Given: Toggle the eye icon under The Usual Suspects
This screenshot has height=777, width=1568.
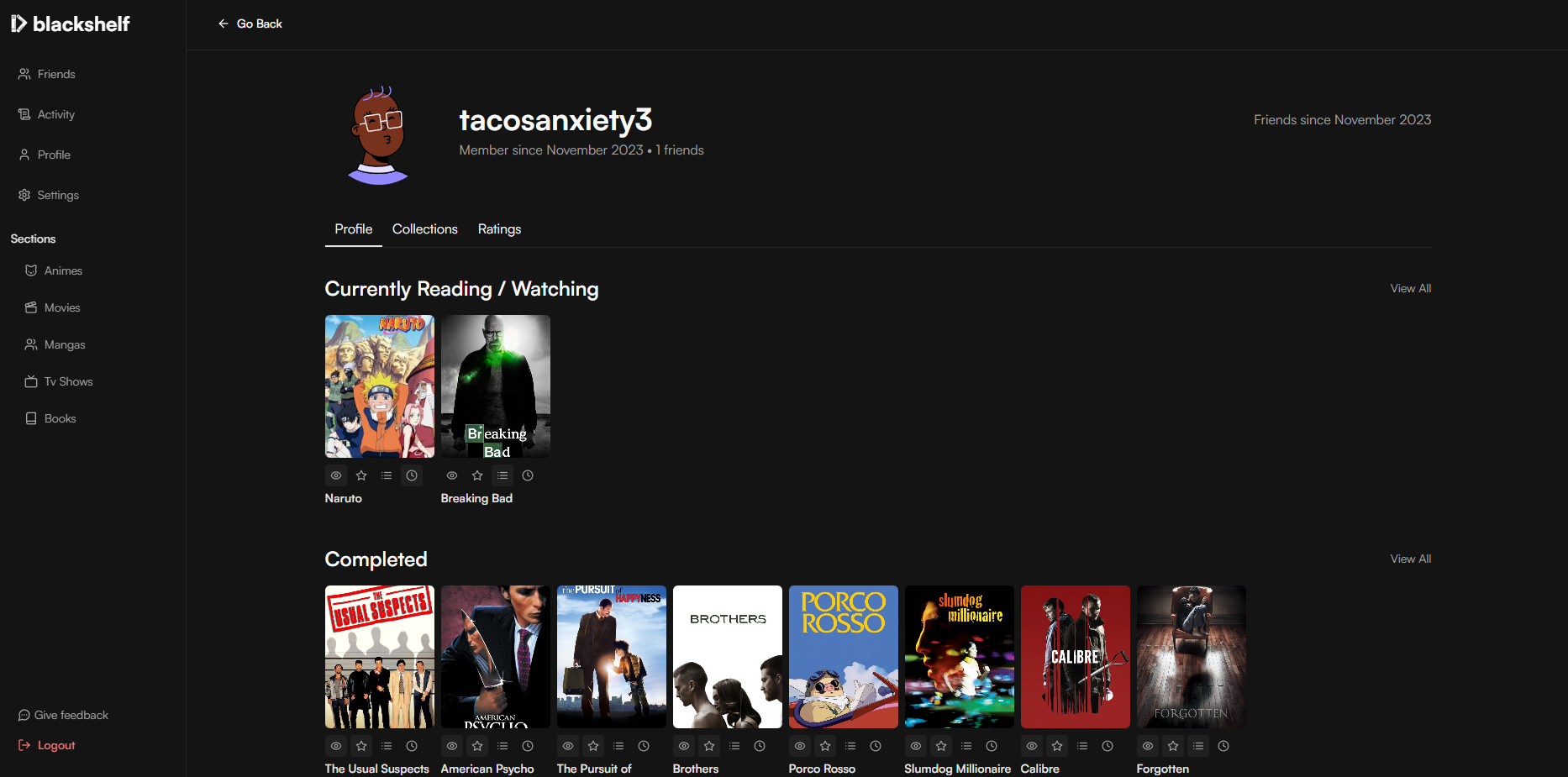Looking at the screenshot, I should [336, 746].
